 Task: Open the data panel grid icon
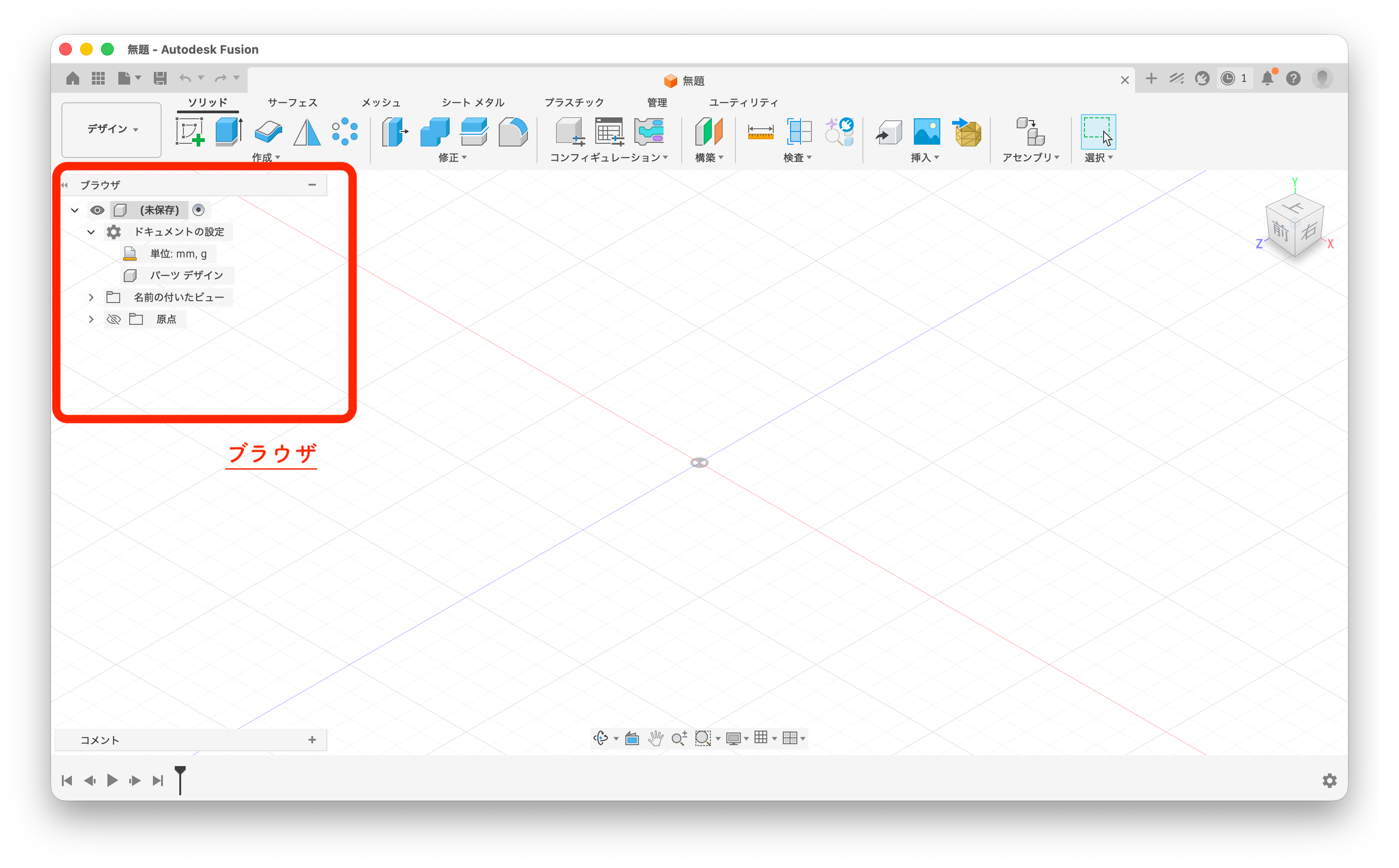point(98,78)
